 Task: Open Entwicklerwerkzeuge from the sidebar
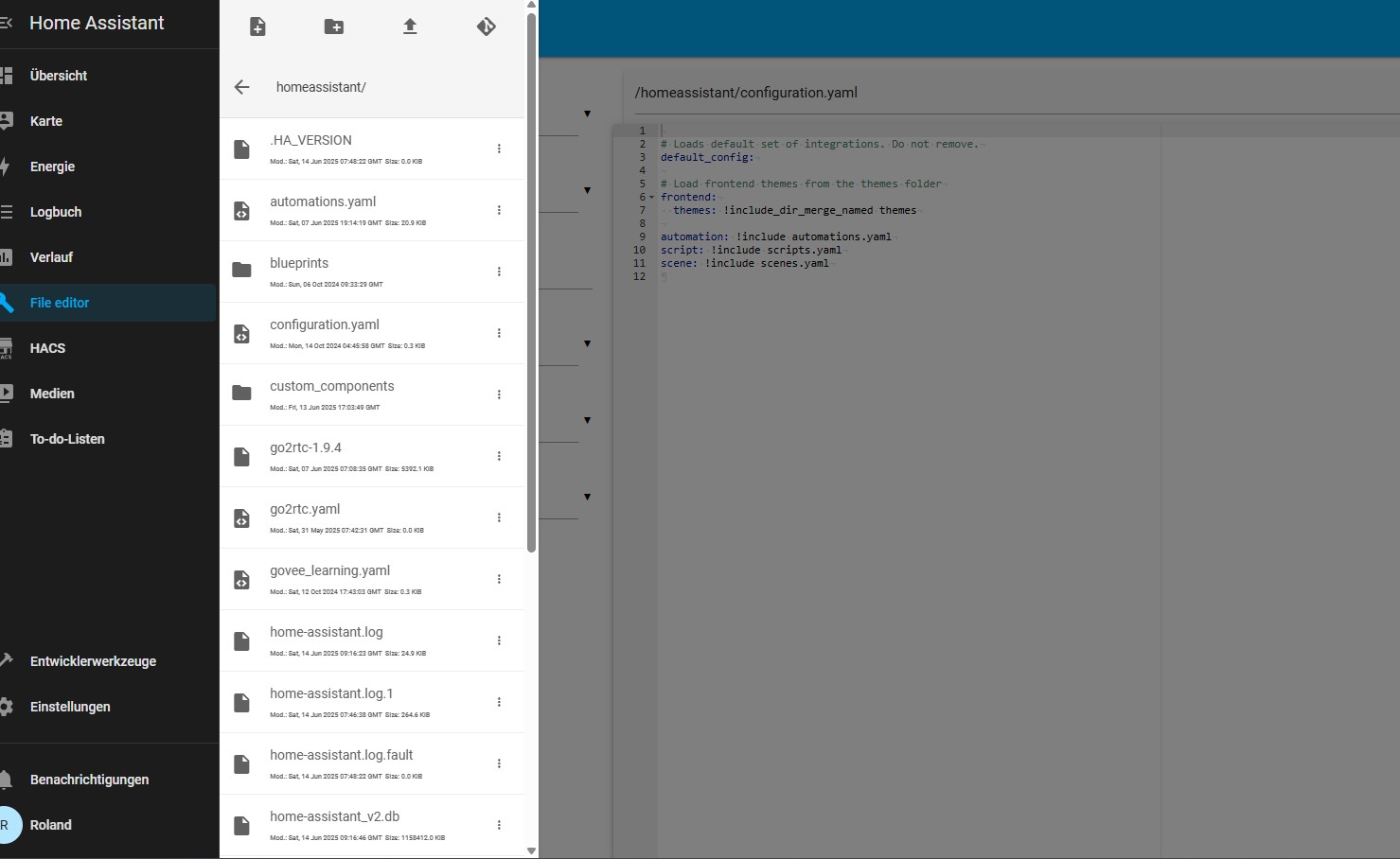[x=93, y=661]
